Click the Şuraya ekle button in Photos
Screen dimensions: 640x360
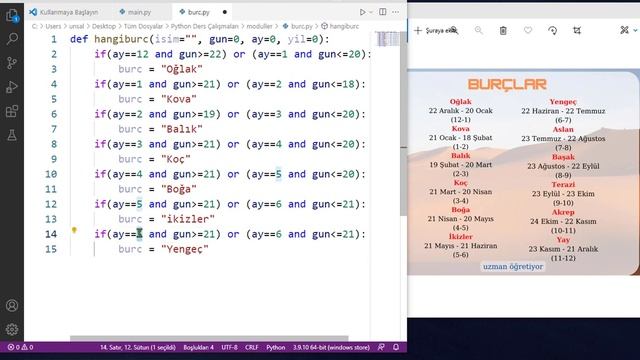[x=435, y=31]
